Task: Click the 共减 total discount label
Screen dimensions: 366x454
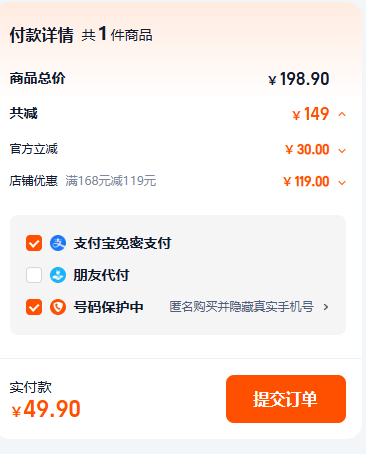Action: click(24, 113)
